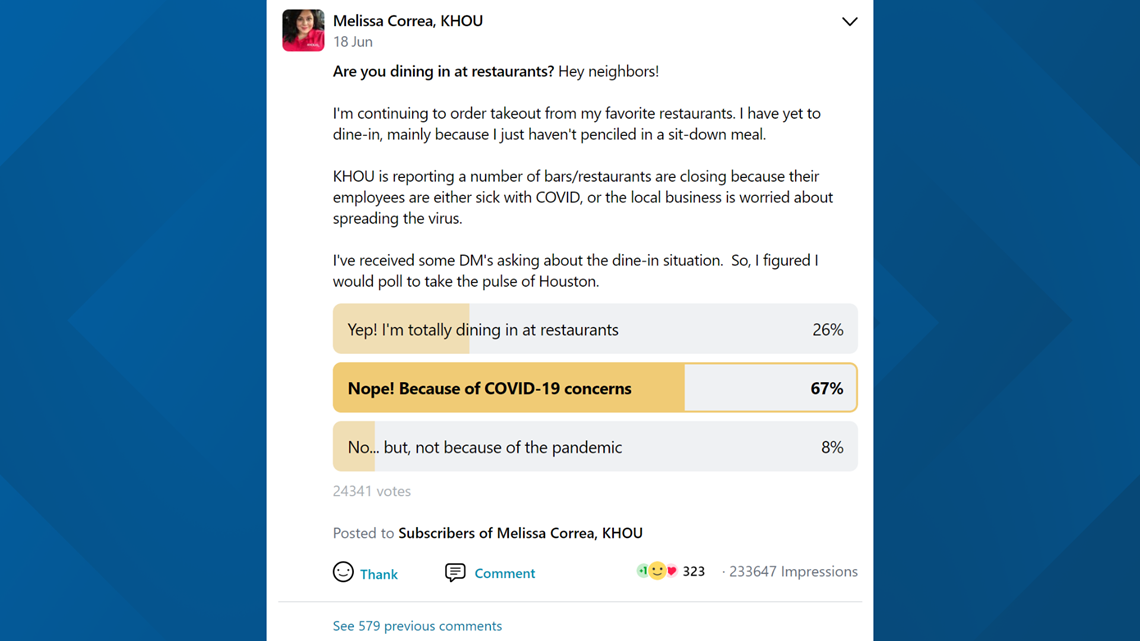Click the Comment link text
This screenshot has width=1140, height=641.
click(x=505, y=573)
